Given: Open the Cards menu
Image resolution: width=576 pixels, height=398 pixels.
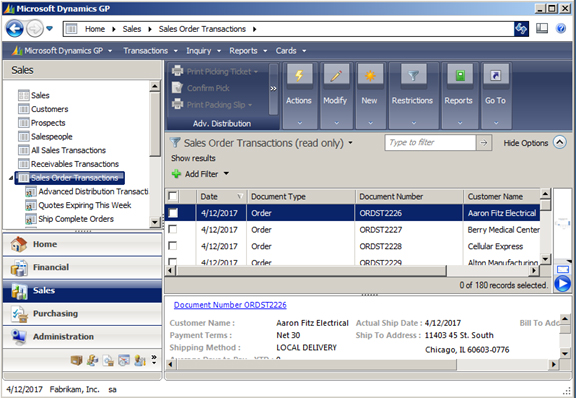Looking at the screenshot, I should tap(291, 51).
